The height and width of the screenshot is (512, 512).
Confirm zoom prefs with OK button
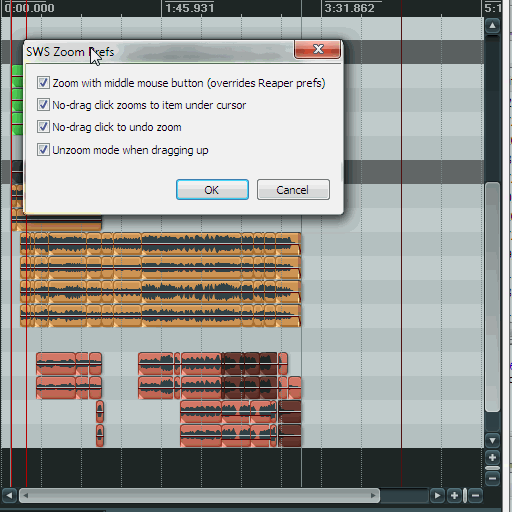pyautogui.click(x=212, y=190)
